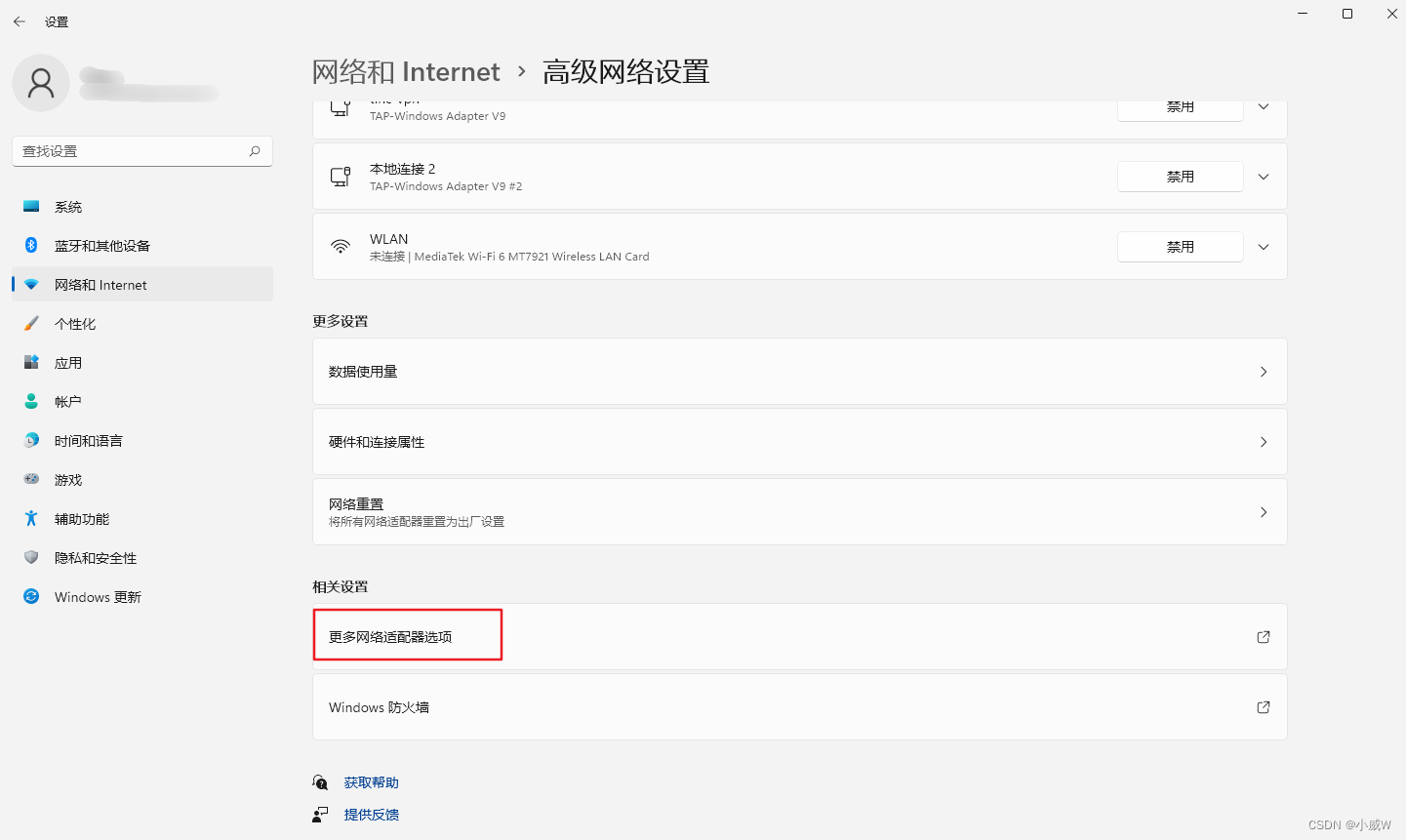Click the 游戏 controller icon

click(31, 480)
